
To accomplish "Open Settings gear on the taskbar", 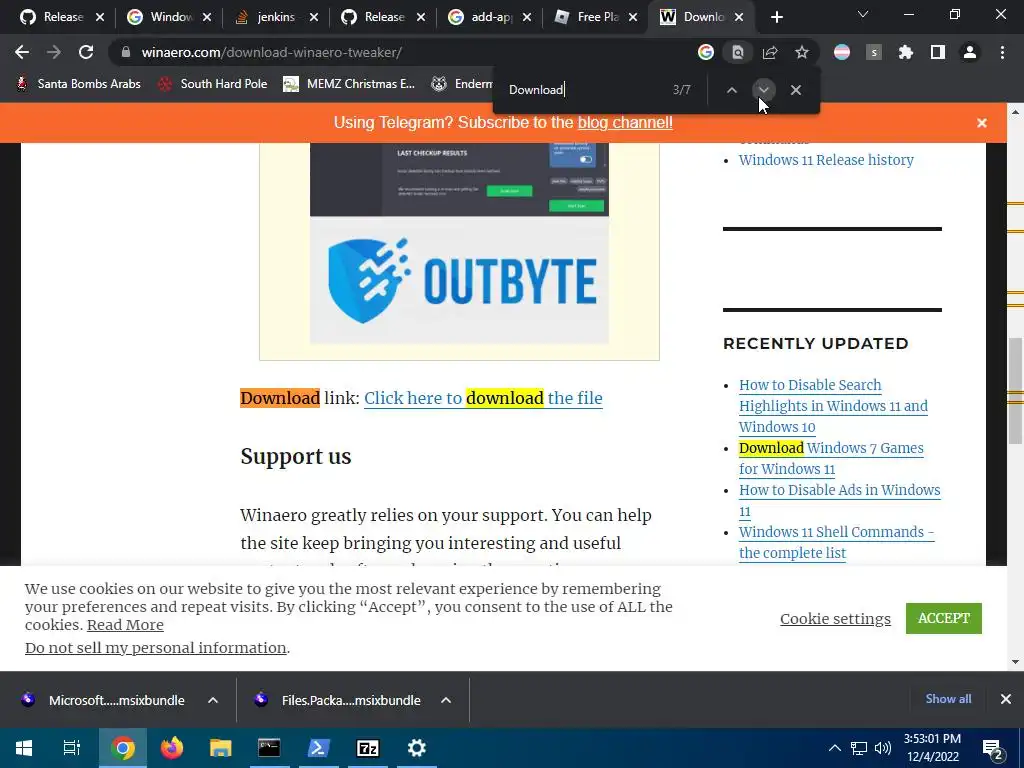I will point(417,748).
